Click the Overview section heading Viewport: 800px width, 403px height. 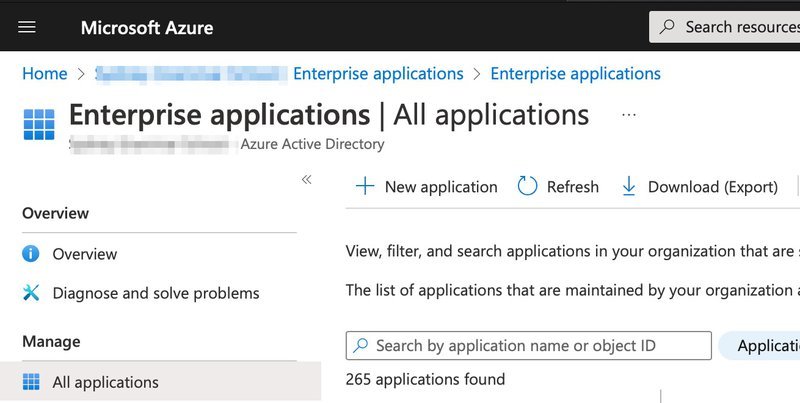click(56, 213)
